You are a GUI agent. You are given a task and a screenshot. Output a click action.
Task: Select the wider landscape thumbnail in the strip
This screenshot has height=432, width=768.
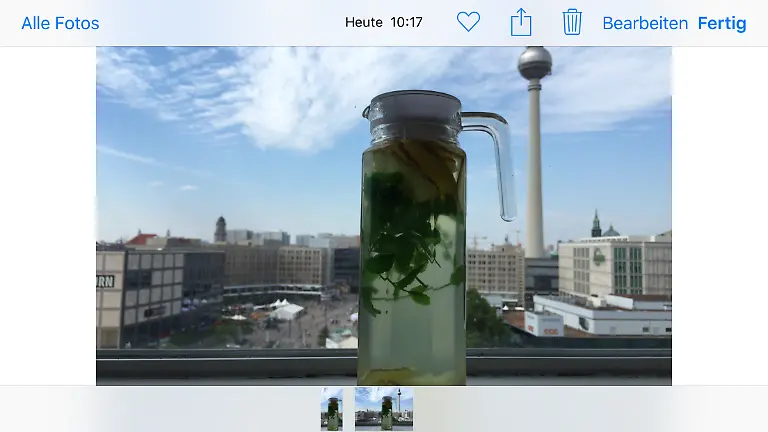tap(383, 409)
